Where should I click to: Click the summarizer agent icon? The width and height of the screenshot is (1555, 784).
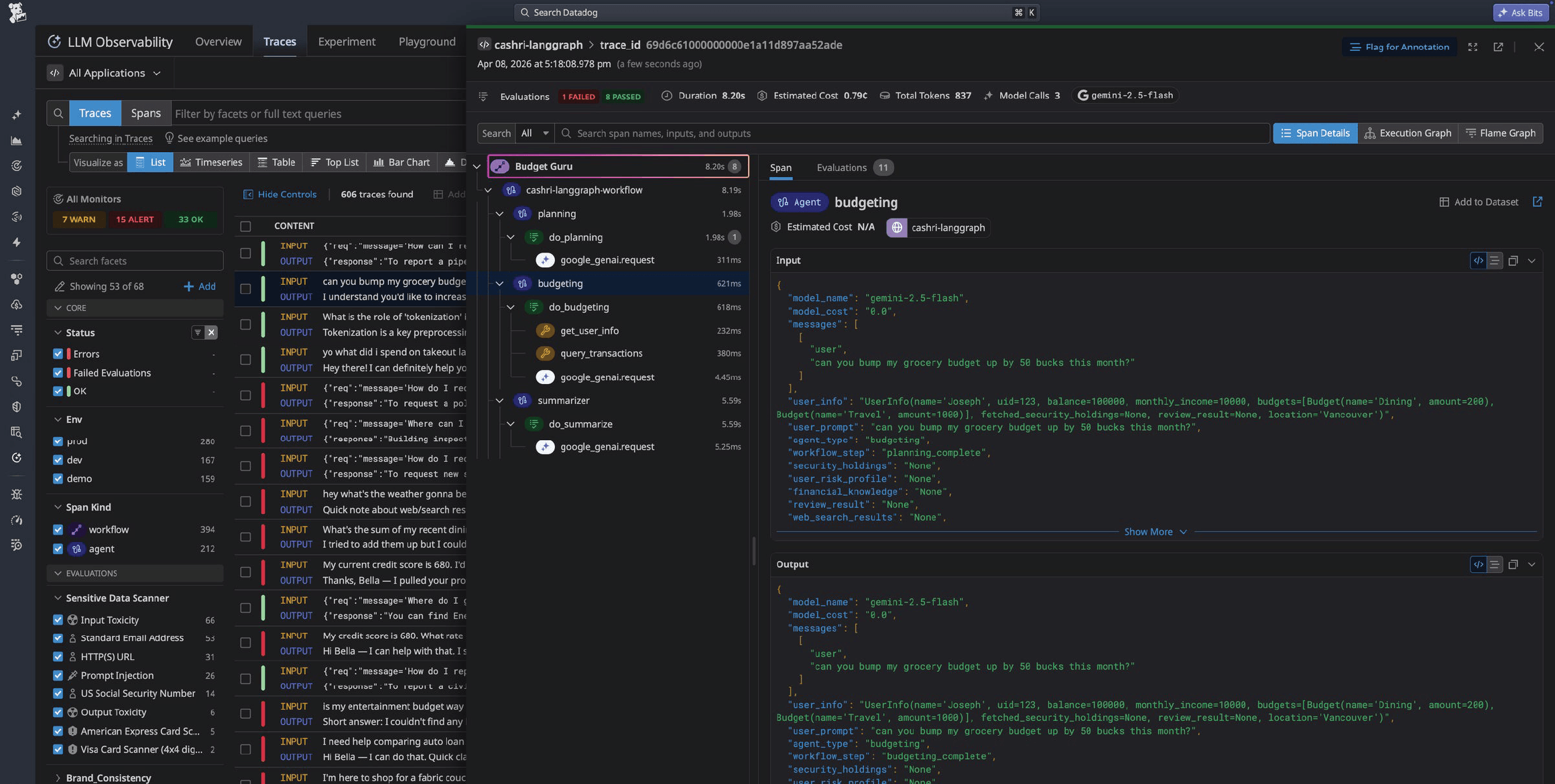tap(522, 401)
